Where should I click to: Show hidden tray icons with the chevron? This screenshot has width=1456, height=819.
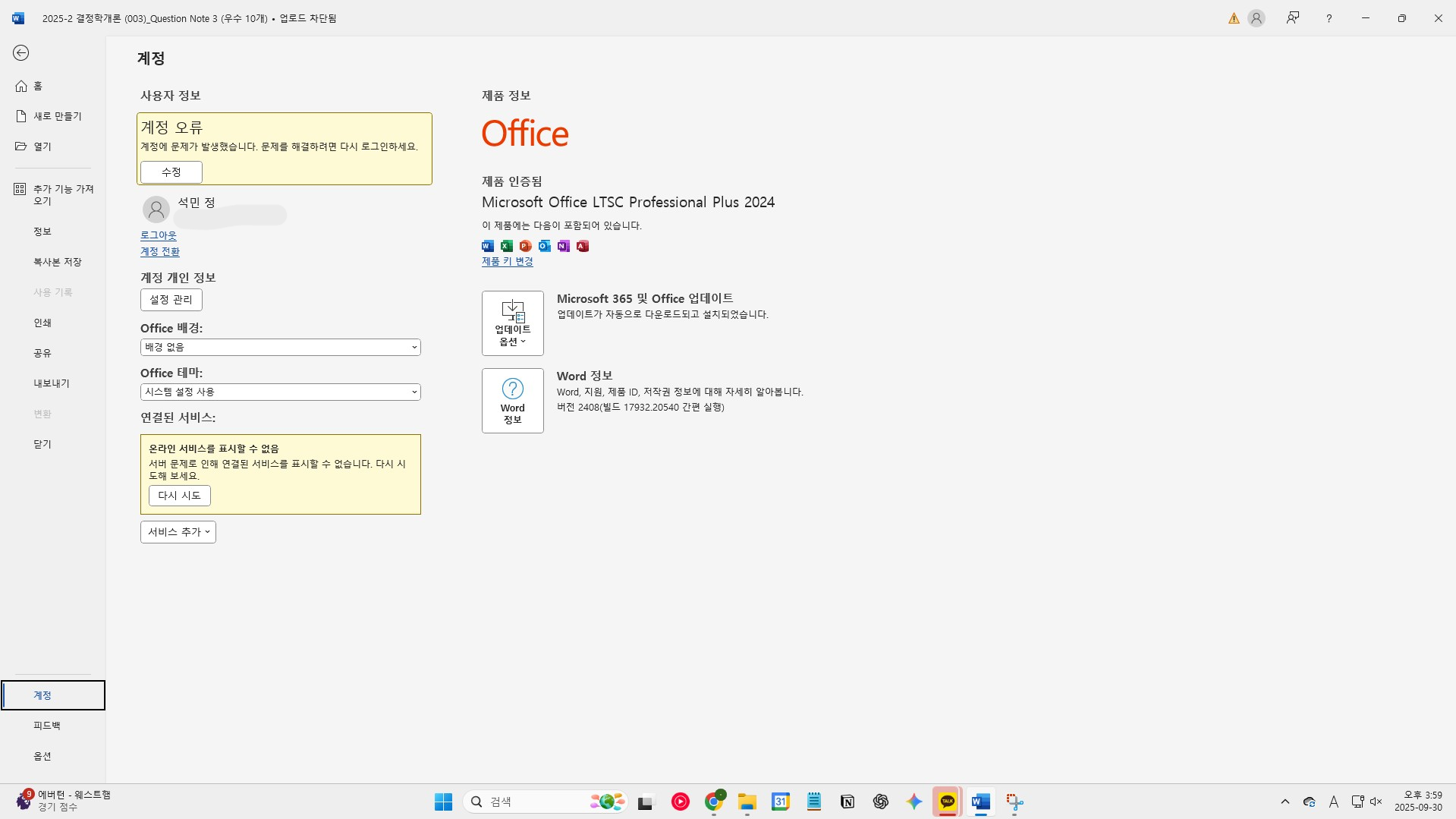(x=1285, y=802)
